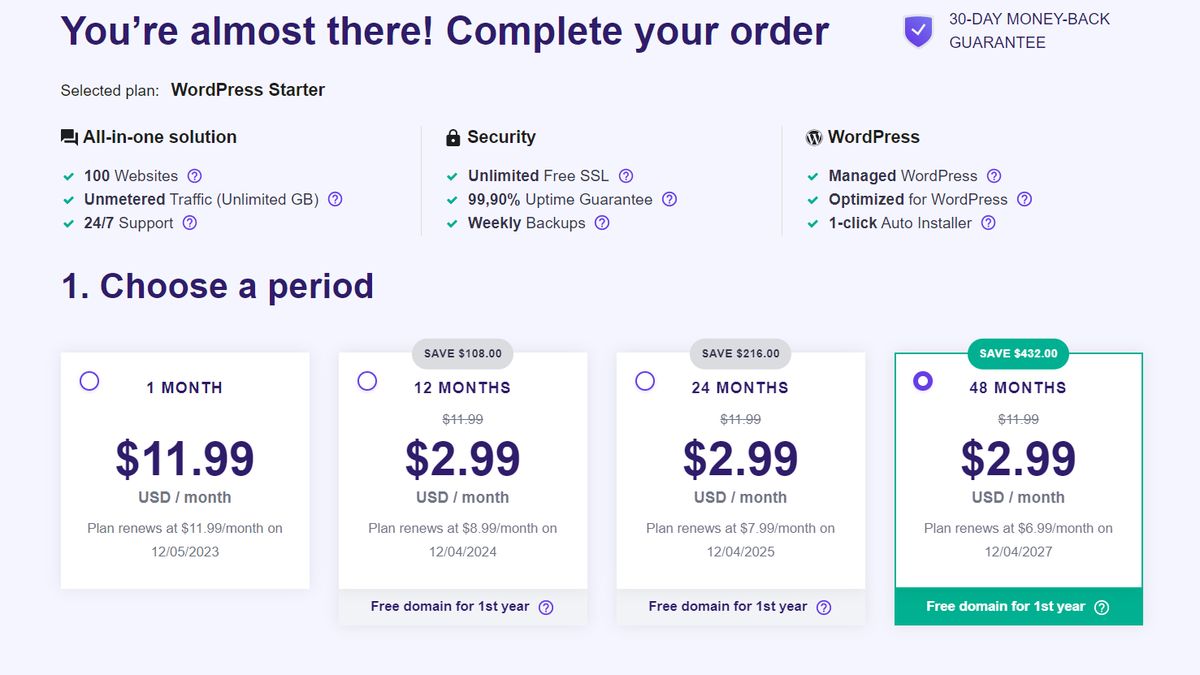Click the money-back guarantee shield icon

tap(918, 31)
